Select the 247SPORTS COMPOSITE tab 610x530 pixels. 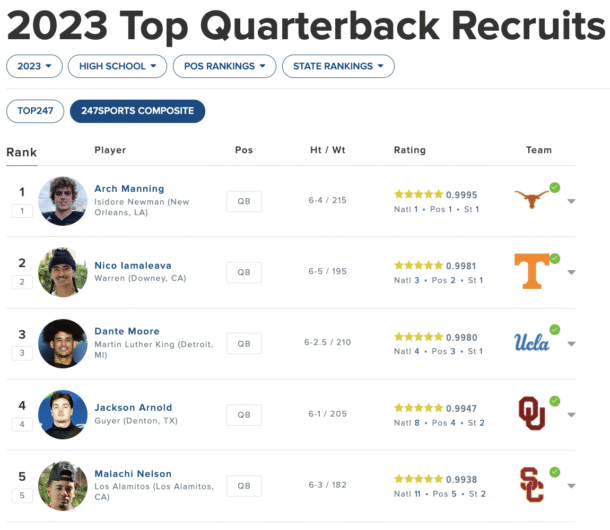pyautogui.click(x=137, y=111)
